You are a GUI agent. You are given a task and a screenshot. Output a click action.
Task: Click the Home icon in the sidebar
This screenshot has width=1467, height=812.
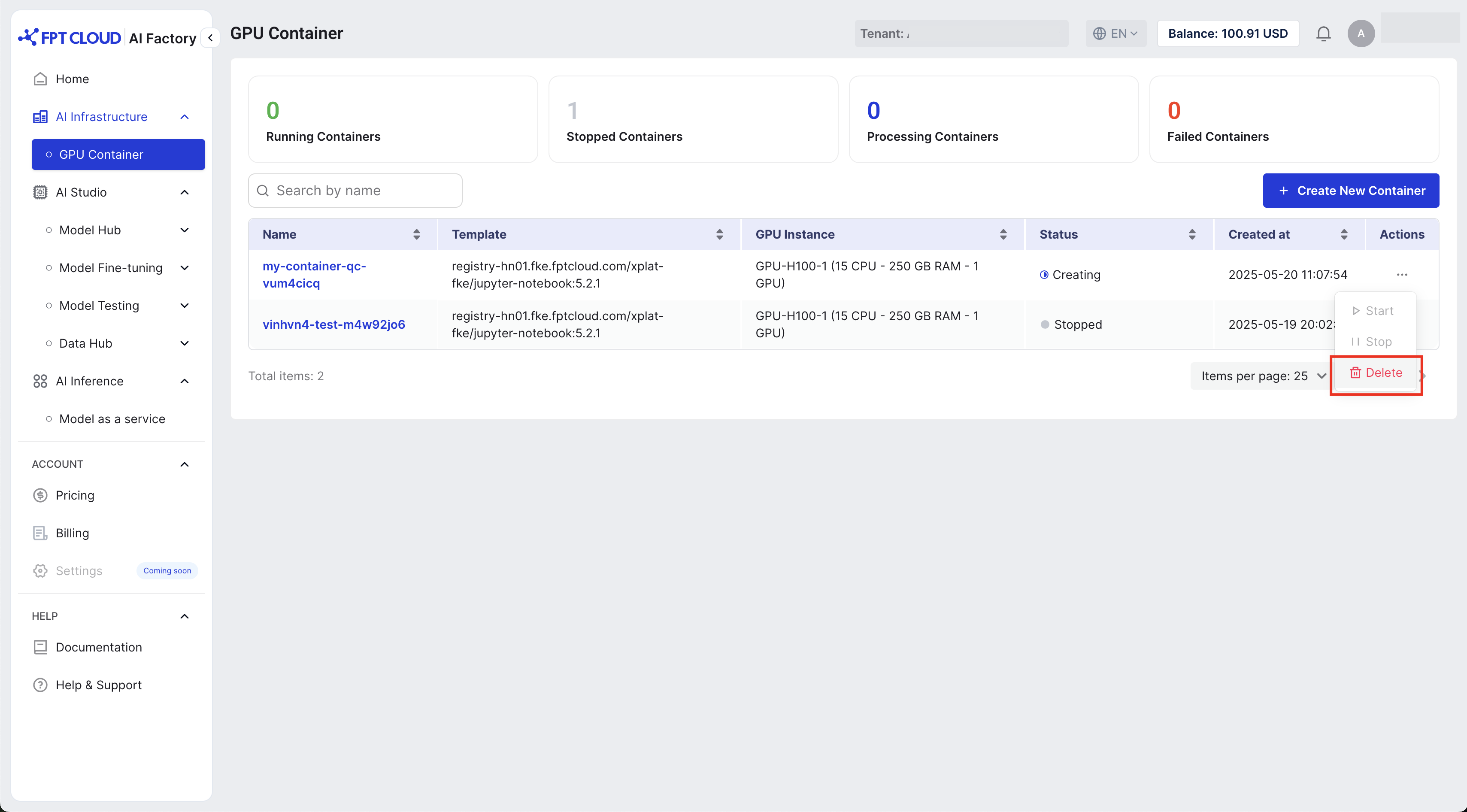click(x=40, y=79)
